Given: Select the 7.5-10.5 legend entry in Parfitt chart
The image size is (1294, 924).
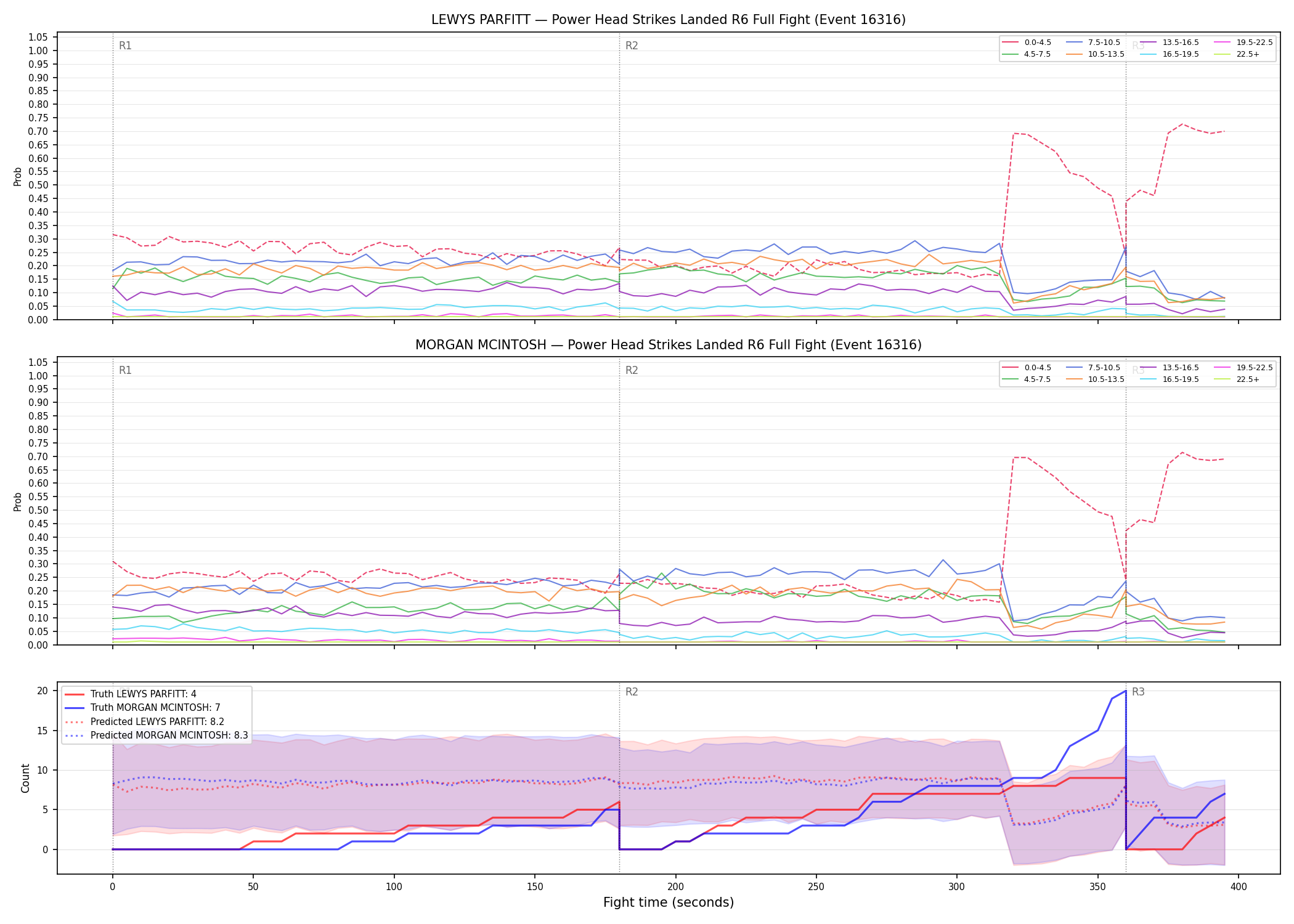Looking at the screenshot, I should point(1093,43).
